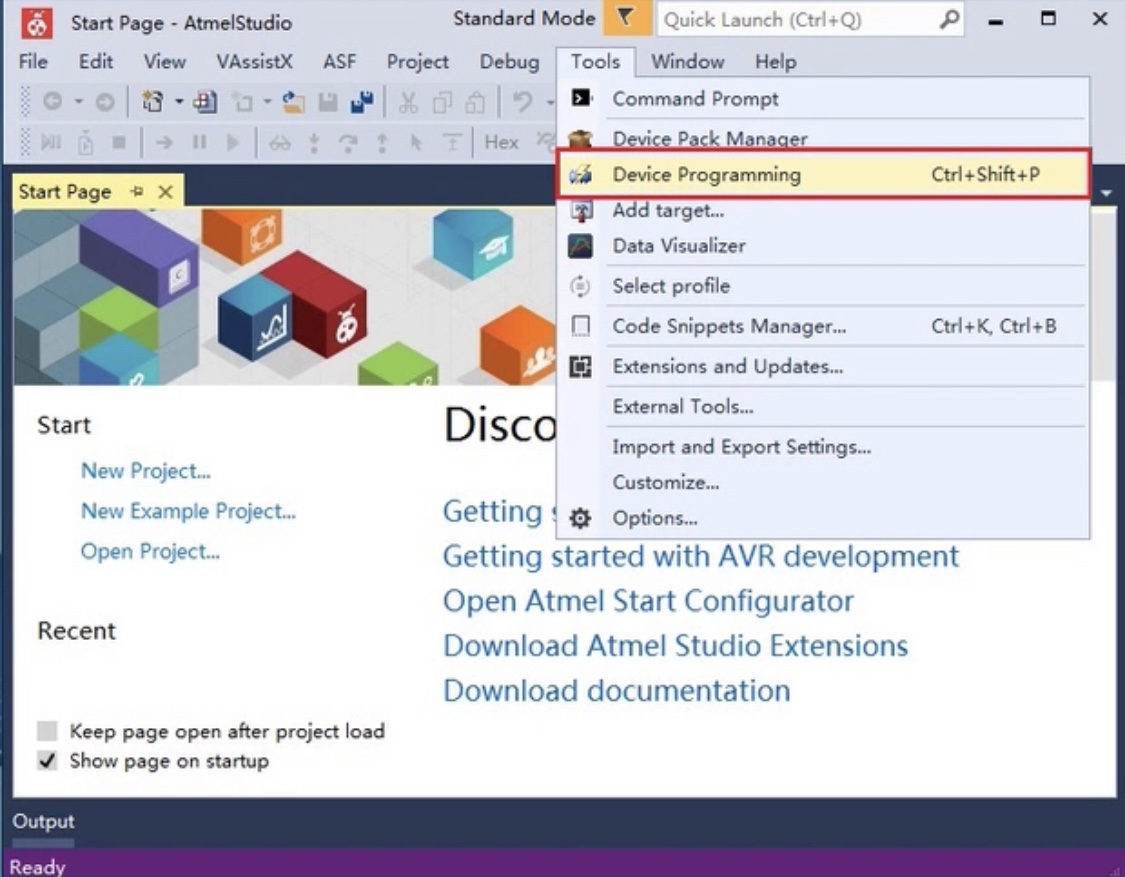Launch Data Visualizer from menu
Screen dimensions: 1125x877
(823, 246)
